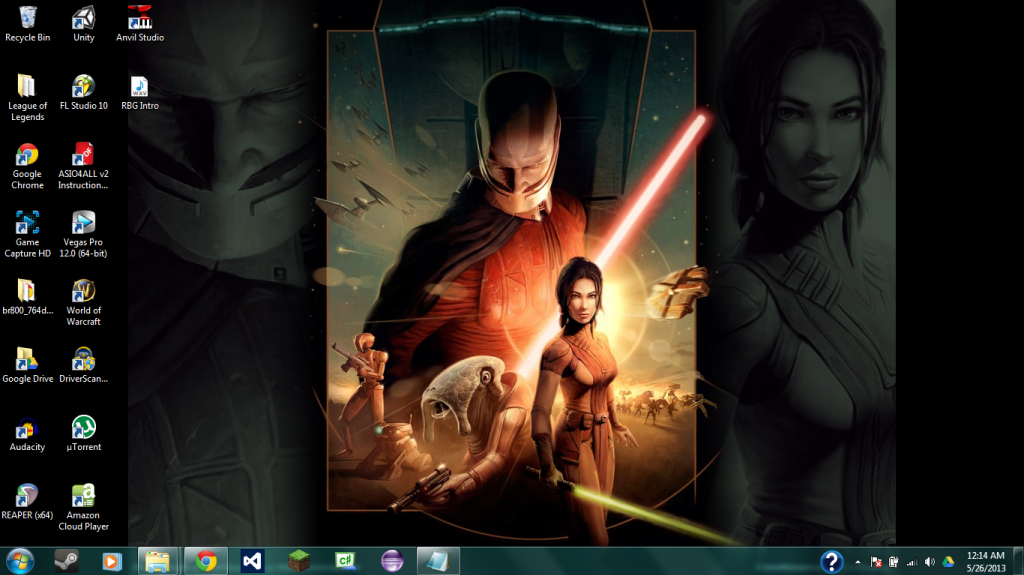Launch Visual Studio from the taskbar
Screen dimensions: 1024x575
pyautogui.click(x=252, y=561)
